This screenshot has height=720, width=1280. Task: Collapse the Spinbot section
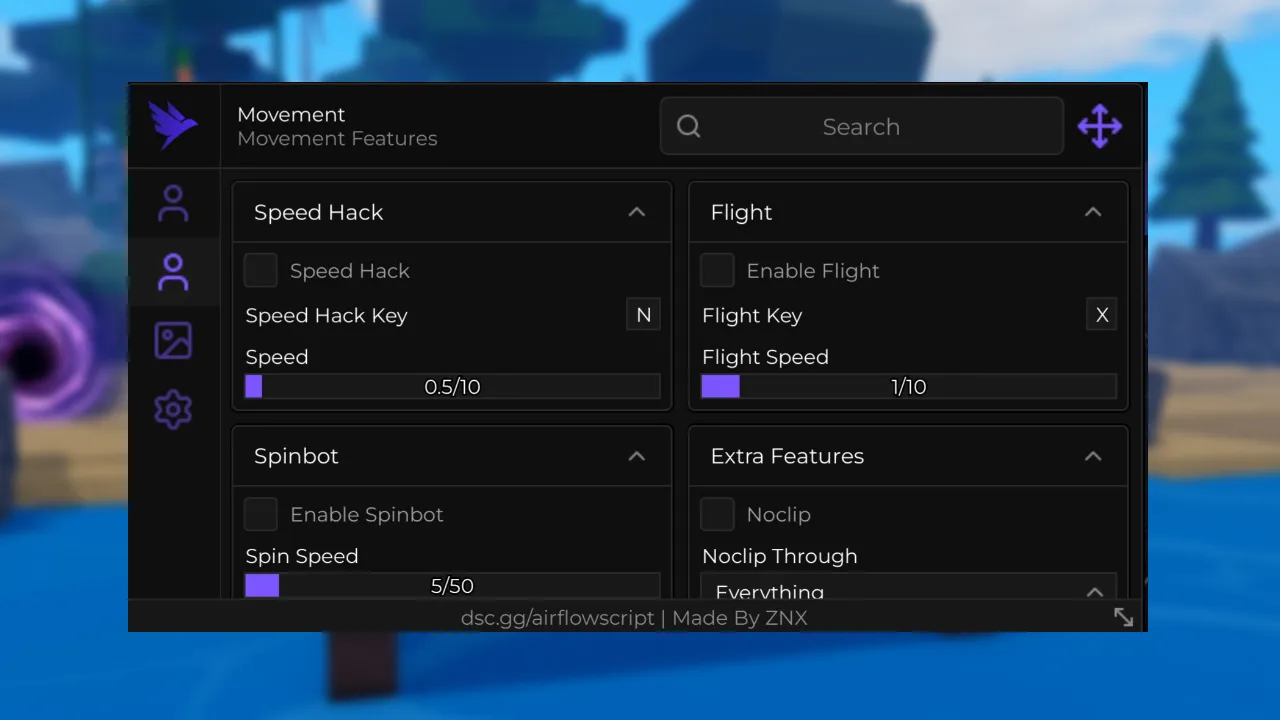click(x=636, y=456)
